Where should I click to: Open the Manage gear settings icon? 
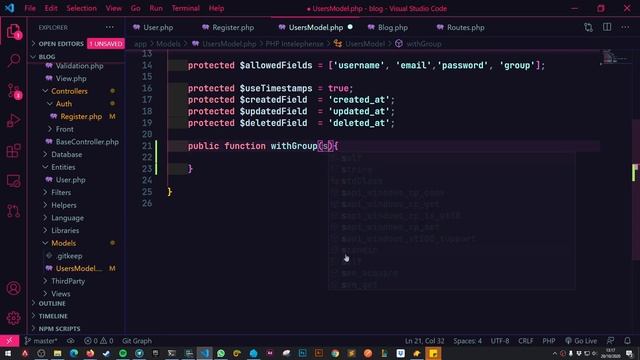[x=13, y=318]
